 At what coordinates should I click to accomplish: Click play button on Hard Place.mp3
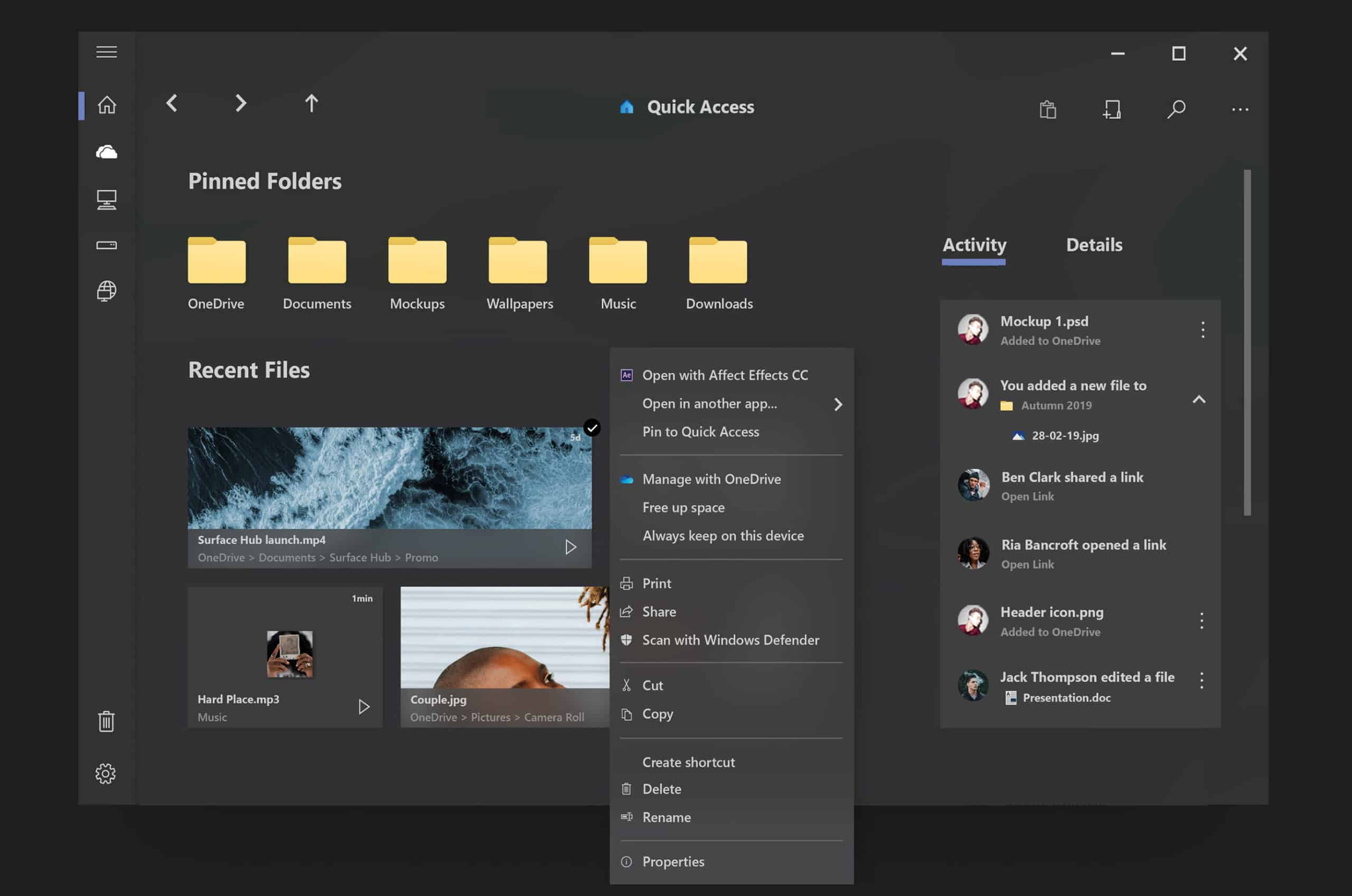(x=363, y=707)
